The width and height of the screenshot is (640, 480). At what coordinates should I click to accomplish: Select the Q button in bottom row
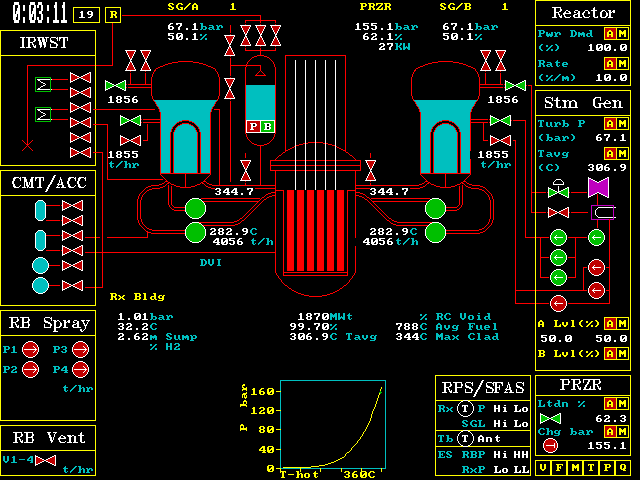click(x=623, y=467)
